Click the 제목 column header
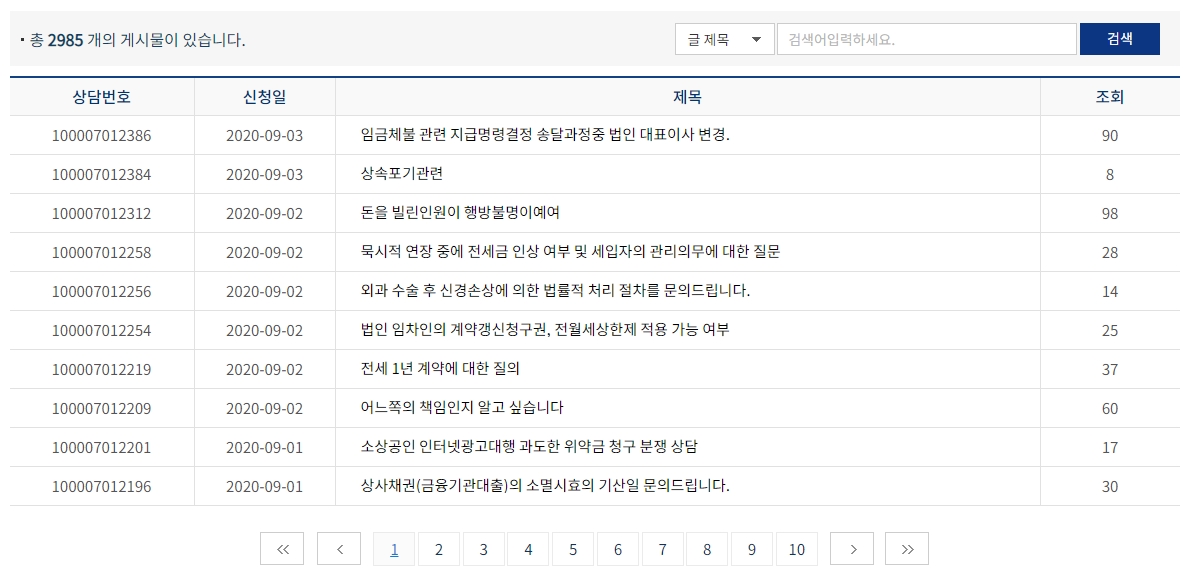 687,97
